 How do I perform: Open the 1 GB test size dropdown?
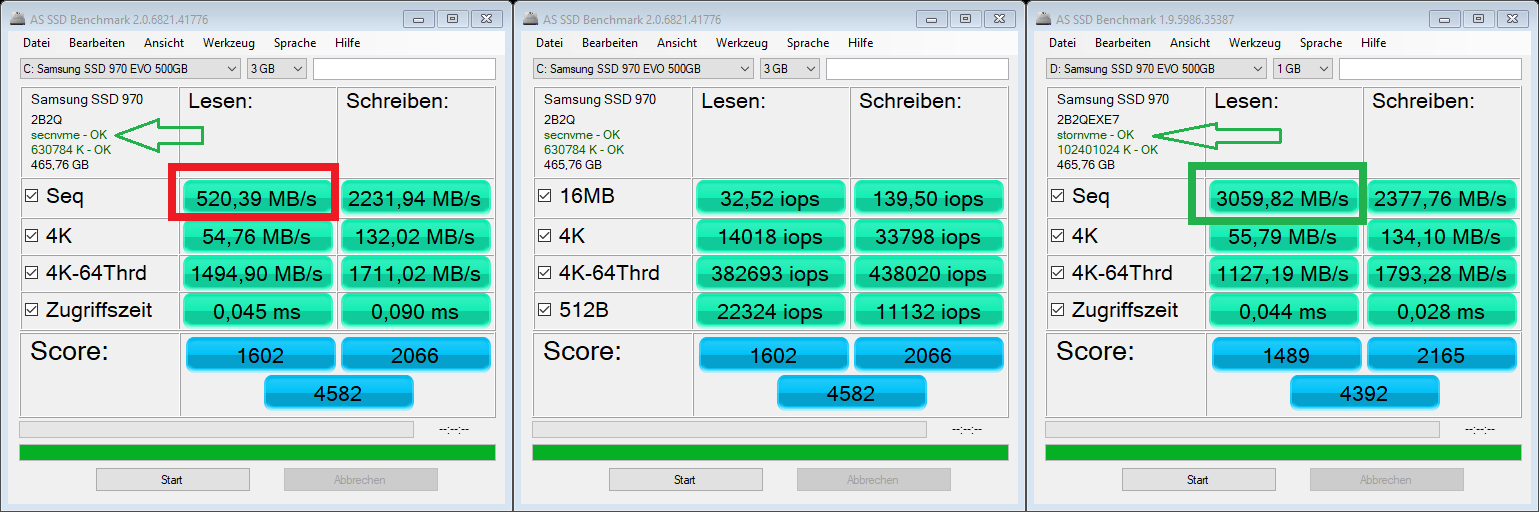click(x=1302, y=69)
